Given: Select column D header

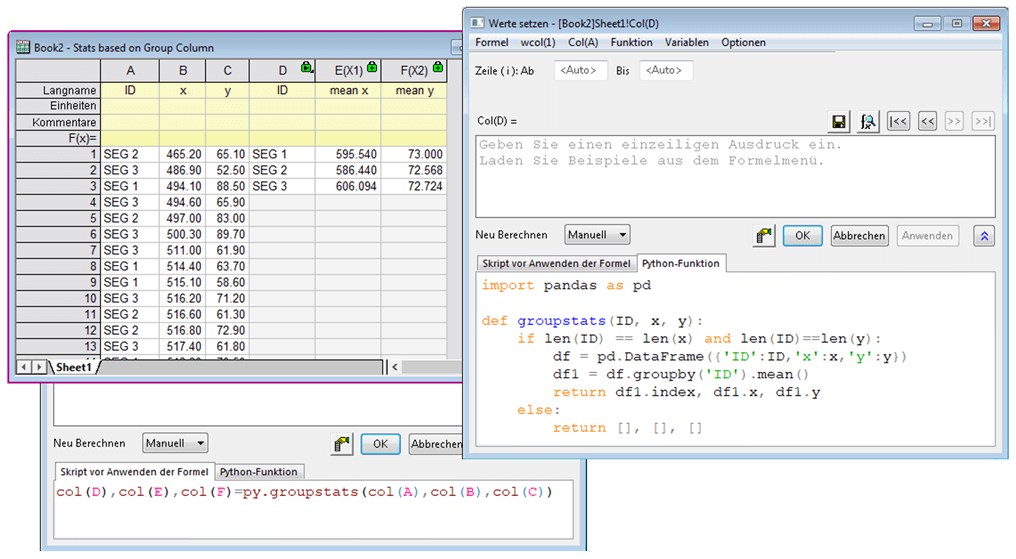Looking at the screenshot, I should point(283,71).
